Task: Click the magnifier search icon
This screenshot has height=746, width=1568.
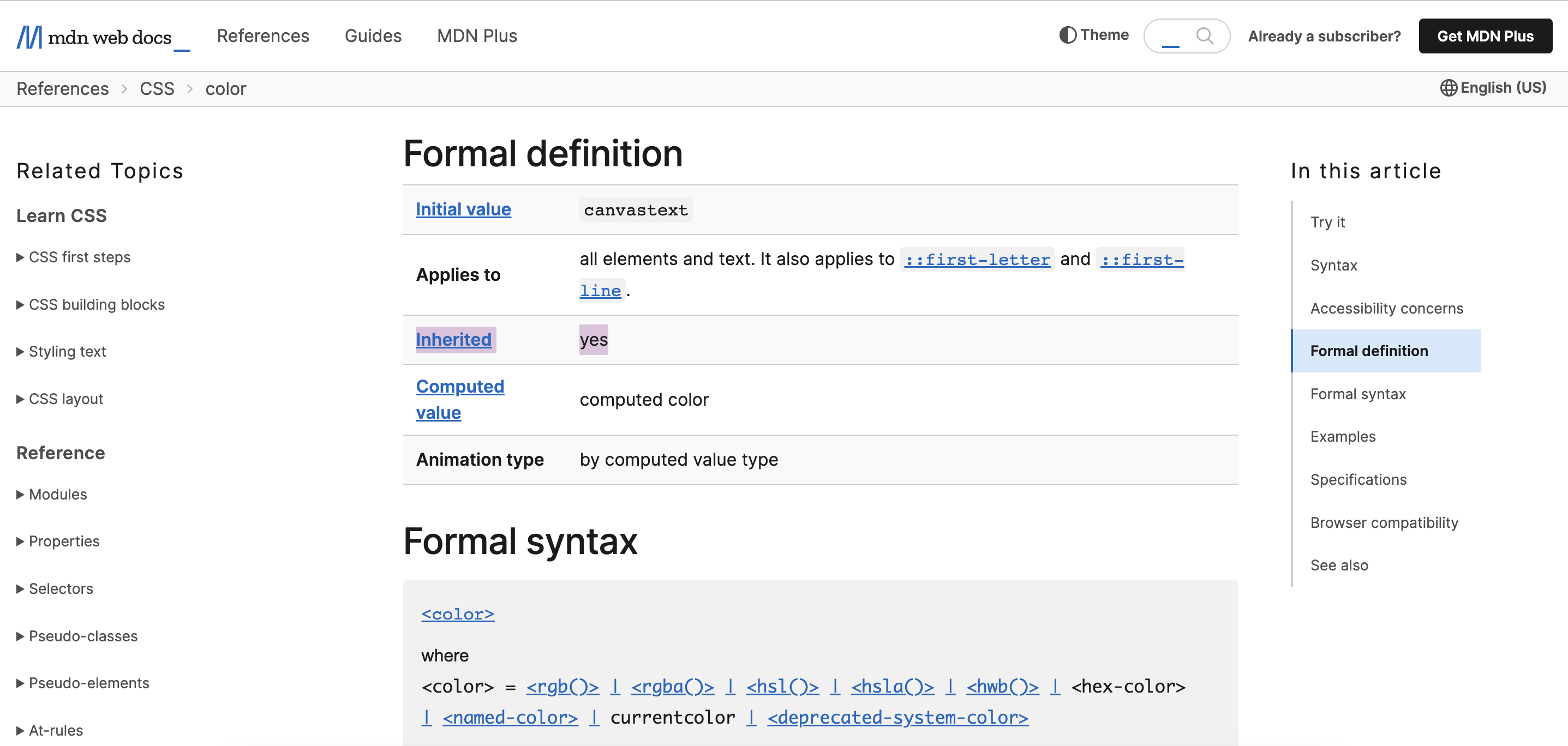Action: point(1205,36)
